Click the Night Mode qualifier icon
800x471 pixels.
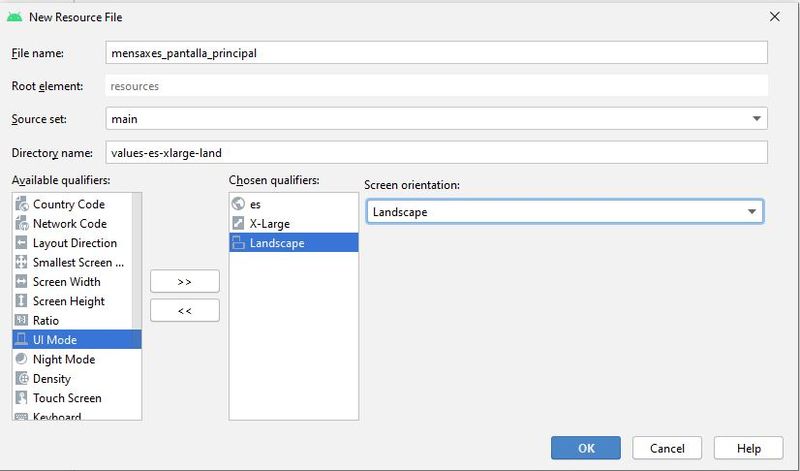point(21,359)
